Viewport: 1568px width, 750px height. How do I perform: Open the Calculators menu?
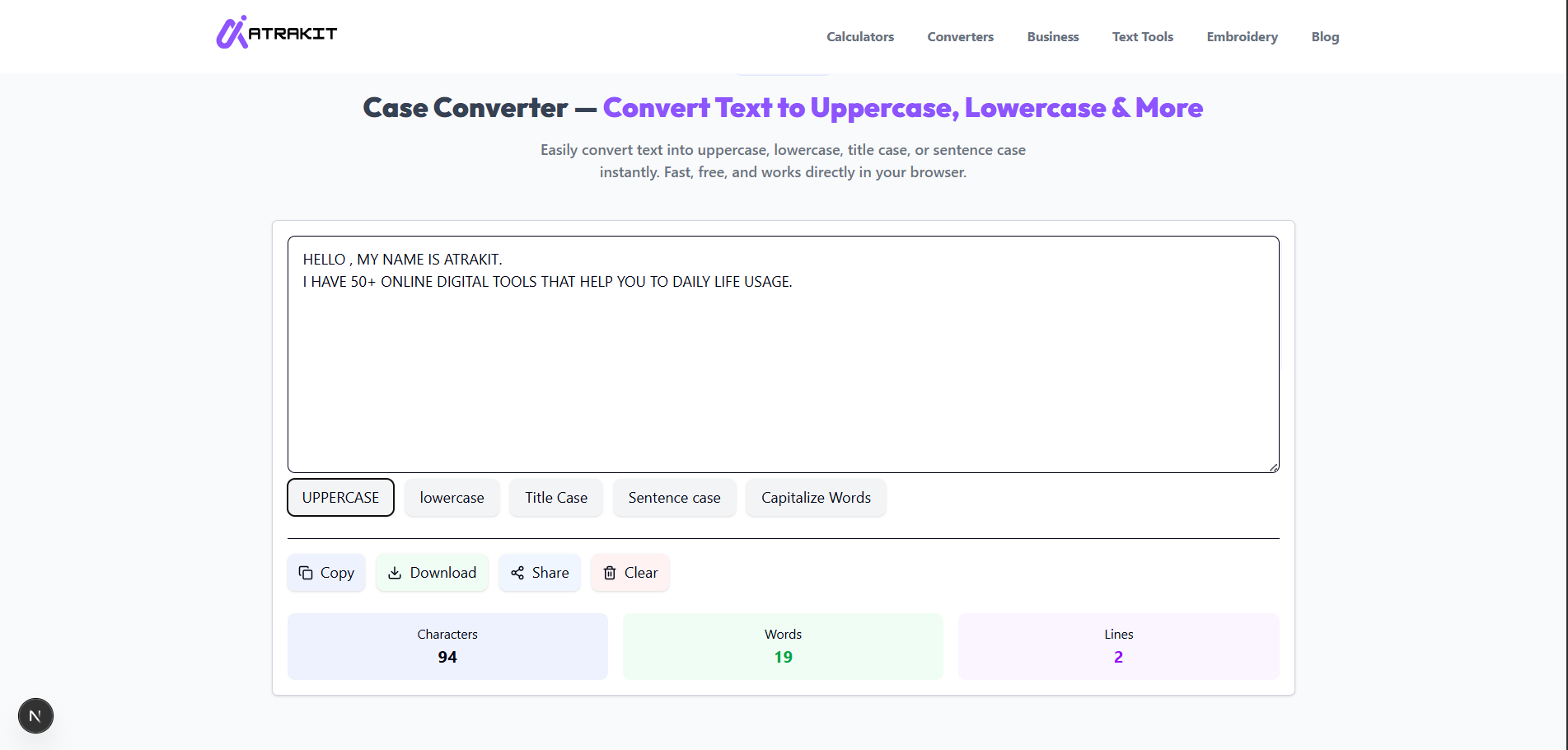coord(860,37)
